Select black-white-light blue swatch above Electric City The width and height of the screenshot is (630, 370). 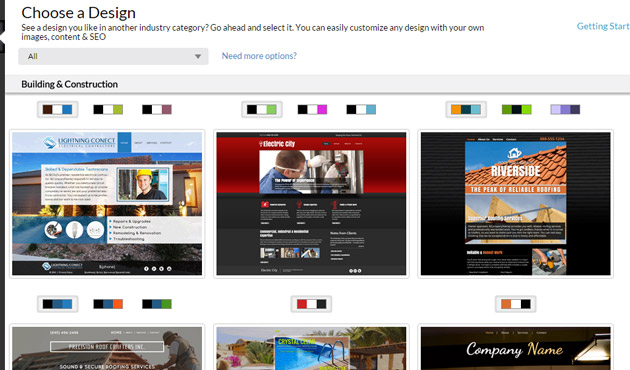coord(361,109)
